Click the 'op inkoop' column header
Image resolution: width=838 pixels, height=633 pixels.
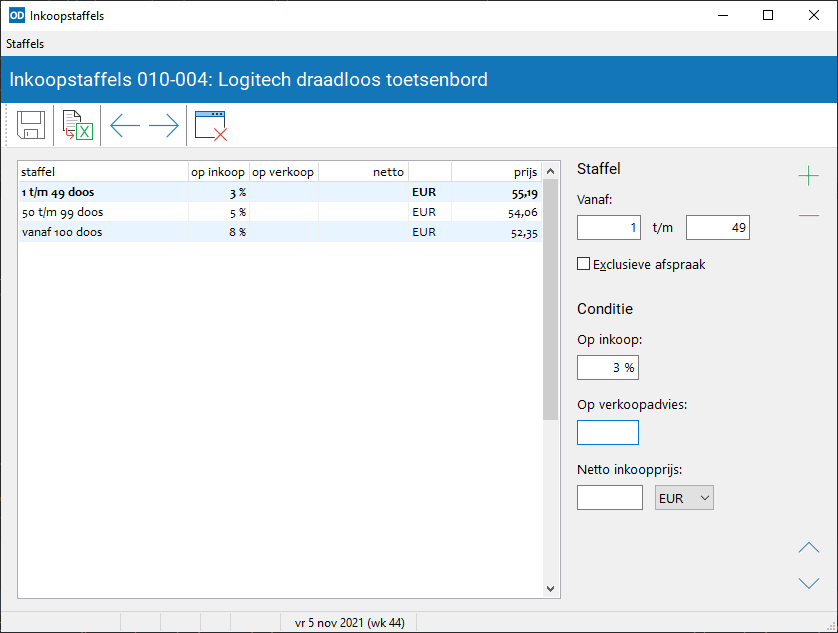pos(219,172)
